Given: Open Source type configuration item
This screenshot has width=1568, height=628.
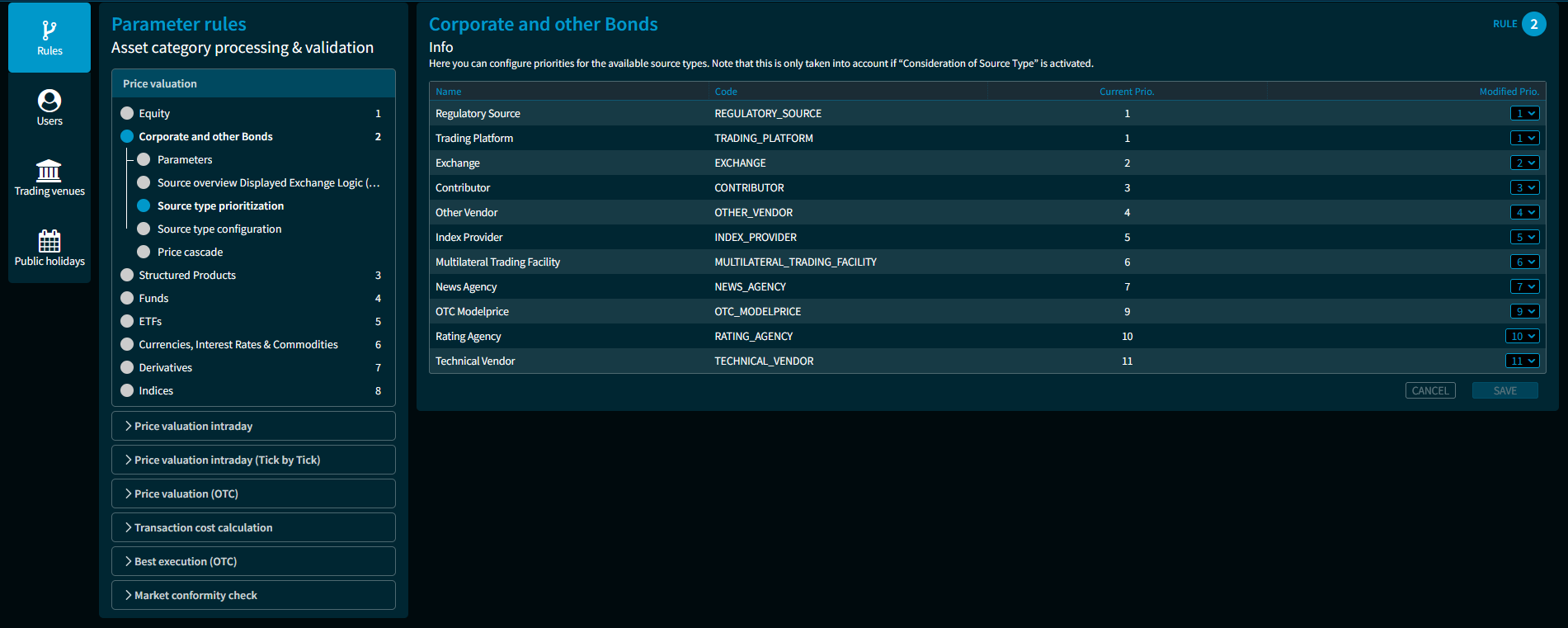Looking at the screenshot, I should [x=219, y=229].
